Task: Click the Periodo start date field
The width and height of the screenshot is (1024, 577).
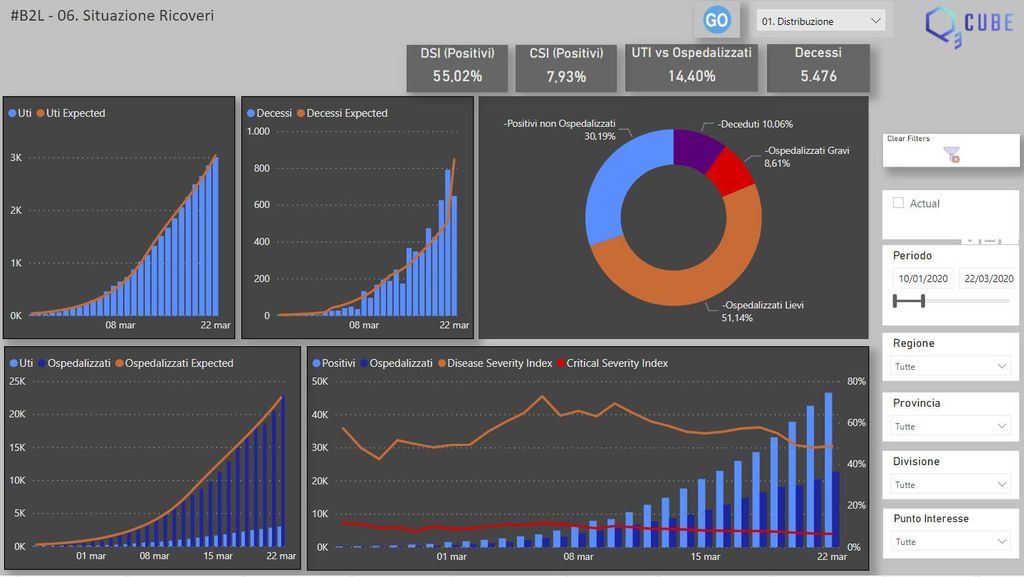Action: tap(922, 279)
